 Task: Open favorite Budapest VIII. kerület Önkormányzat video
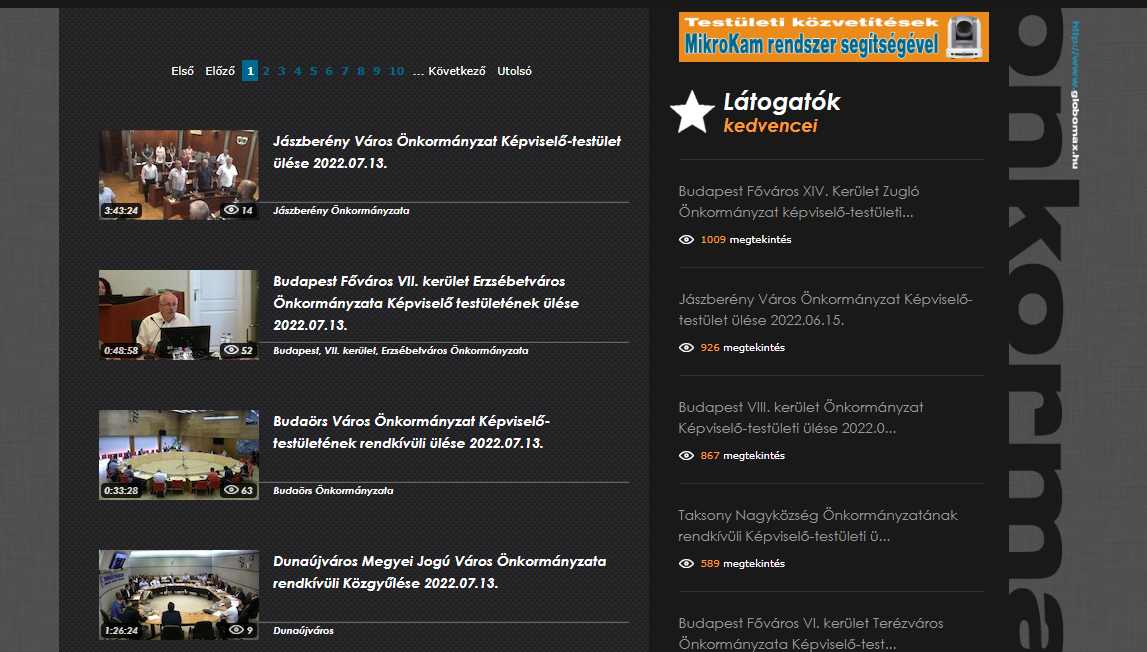[x=800, y=418]
